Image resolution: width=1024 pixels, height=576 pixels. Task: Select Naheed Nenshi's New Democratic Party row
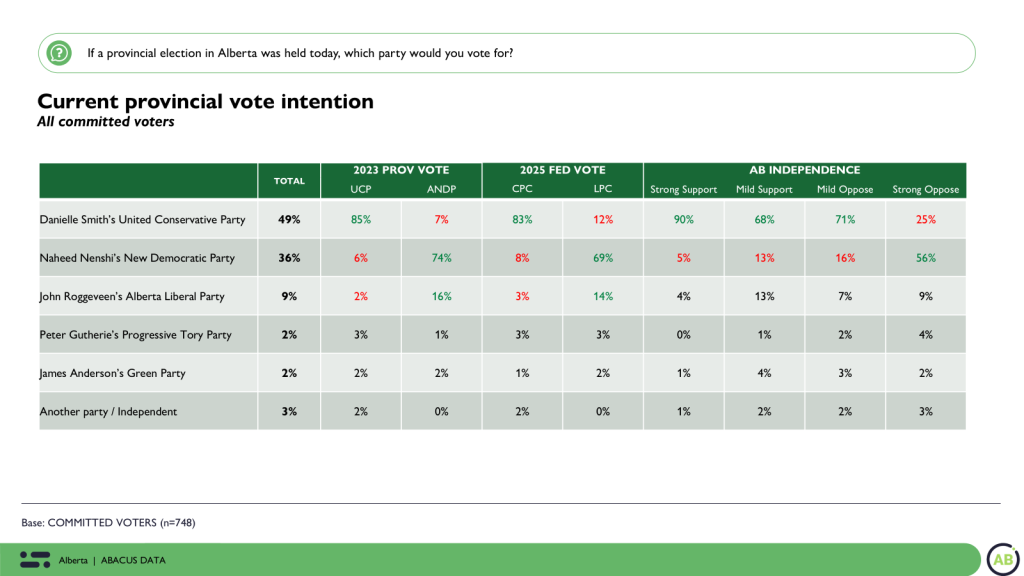click(137, 257)
